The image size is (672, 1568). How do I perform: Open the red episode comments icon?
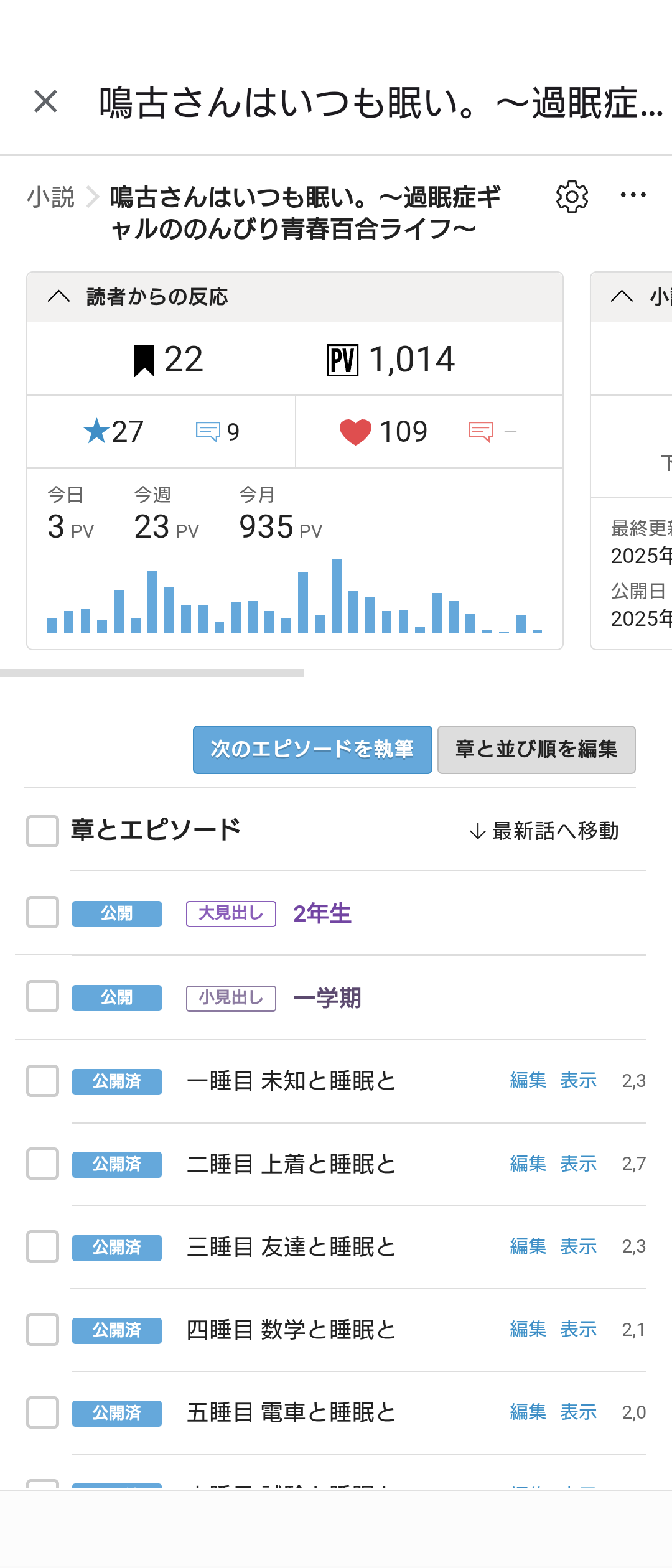coord(480,431)
